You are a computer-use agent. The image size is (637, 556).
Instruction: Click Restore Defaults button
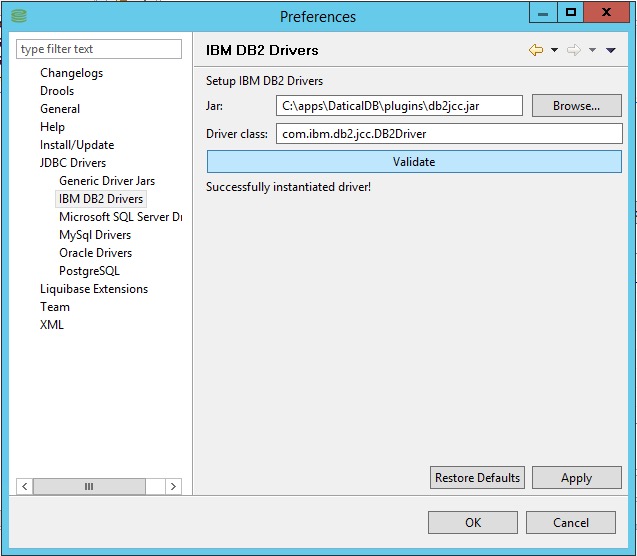tap(477, 478)
